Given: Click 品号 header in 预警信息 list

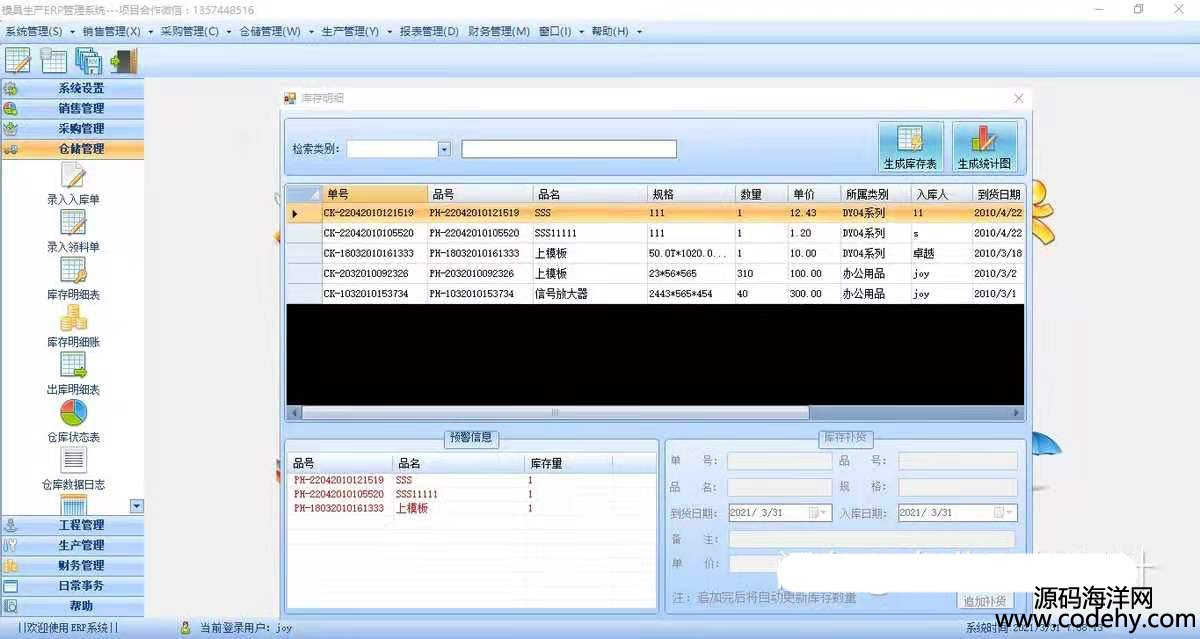Looking at the screenshot, I should click(340, 464).
